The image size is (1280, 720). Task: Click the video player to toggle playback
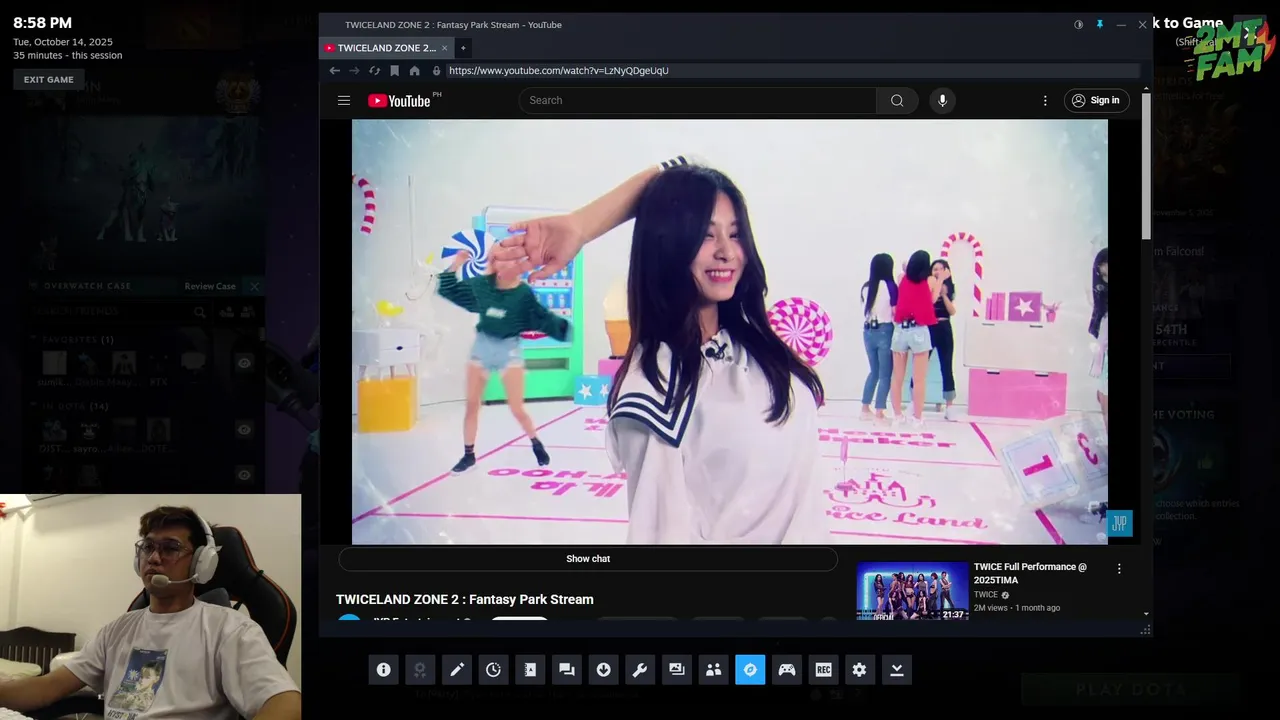(730, 332)
